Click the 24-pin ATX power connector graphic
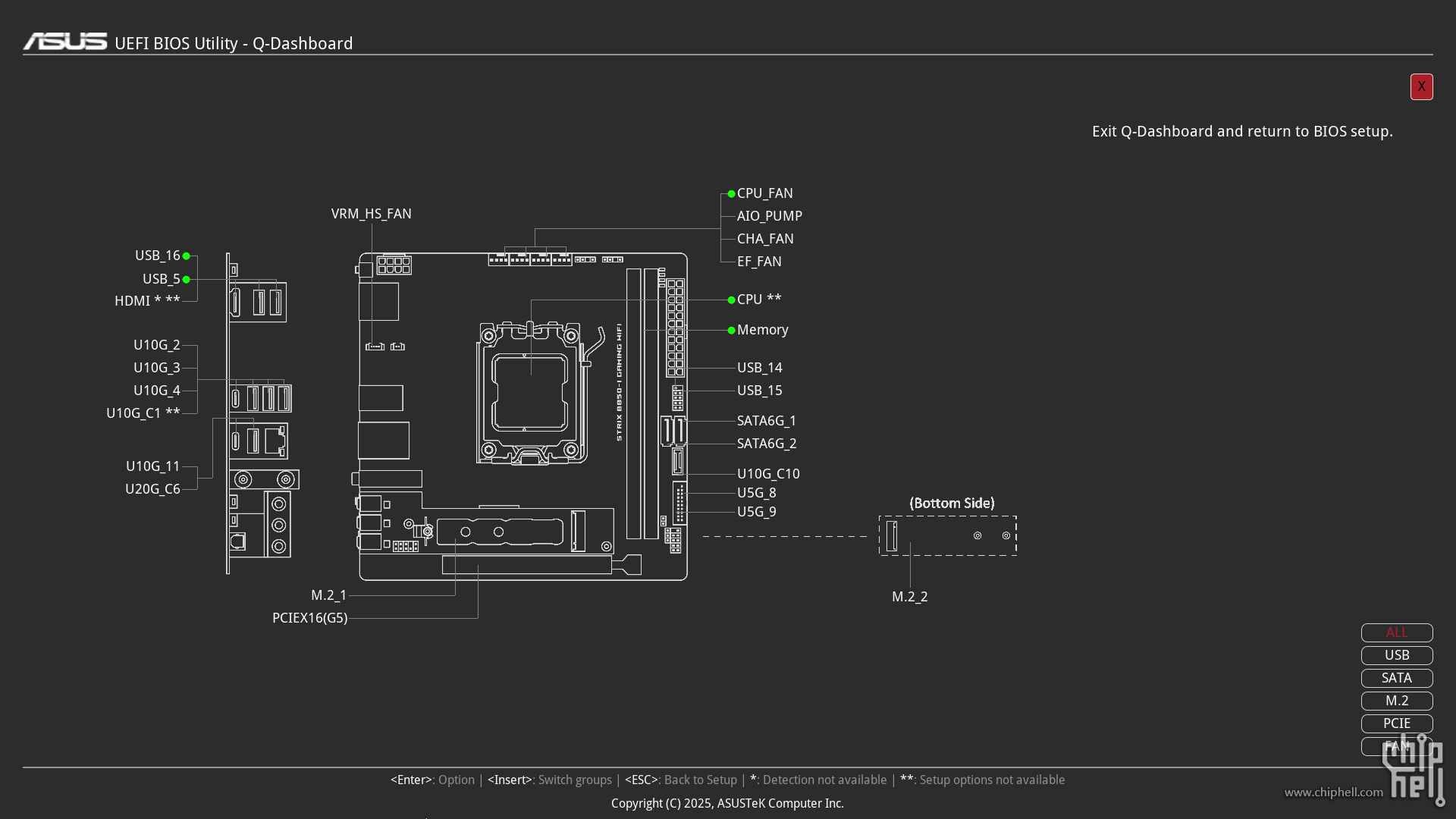Image resolution: width=1456 pixels, height=819 pixels. [676, 328]
